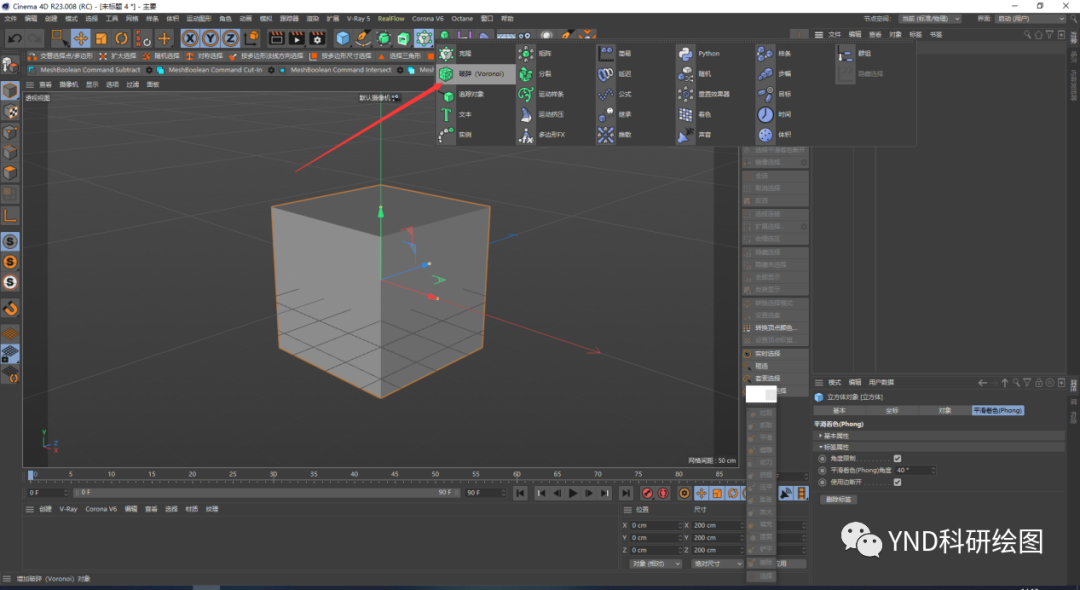
Task: Activate the Rotate tool
Action: pyautogui.click(x=122, y=39)
